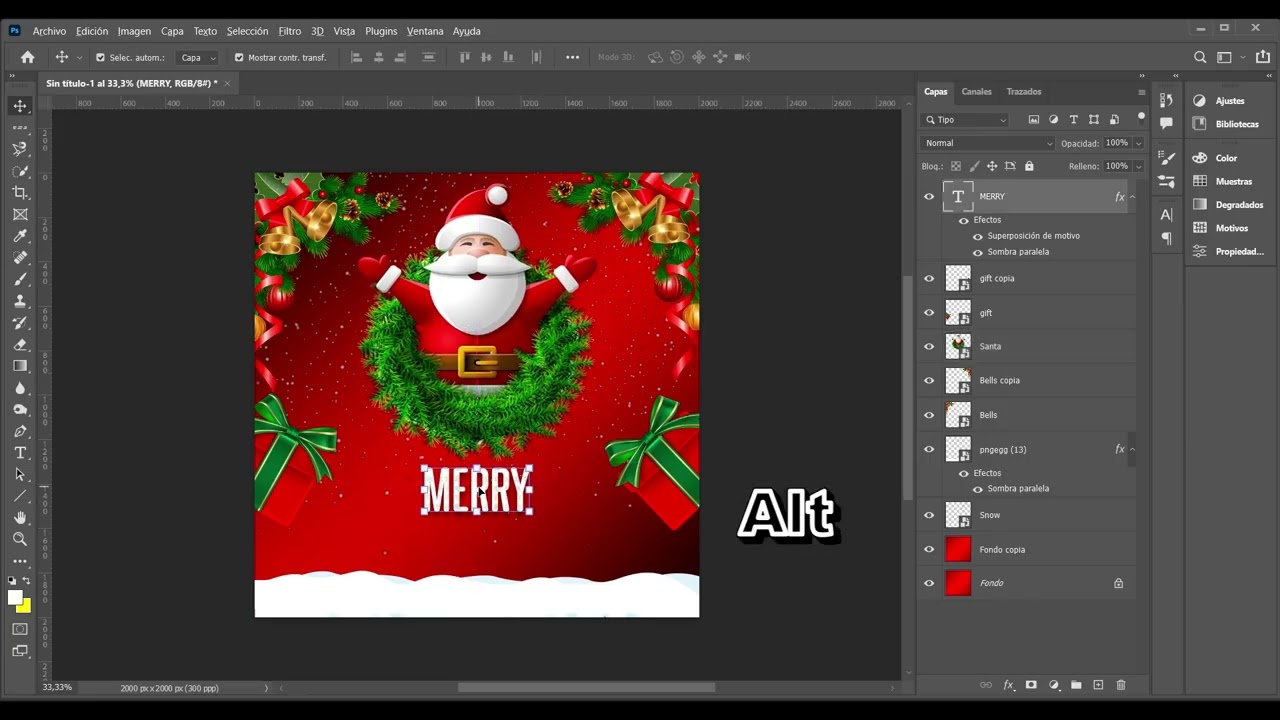Open the Ventana menu
This screenshot has width=1280, height=720.
[425, 31]
